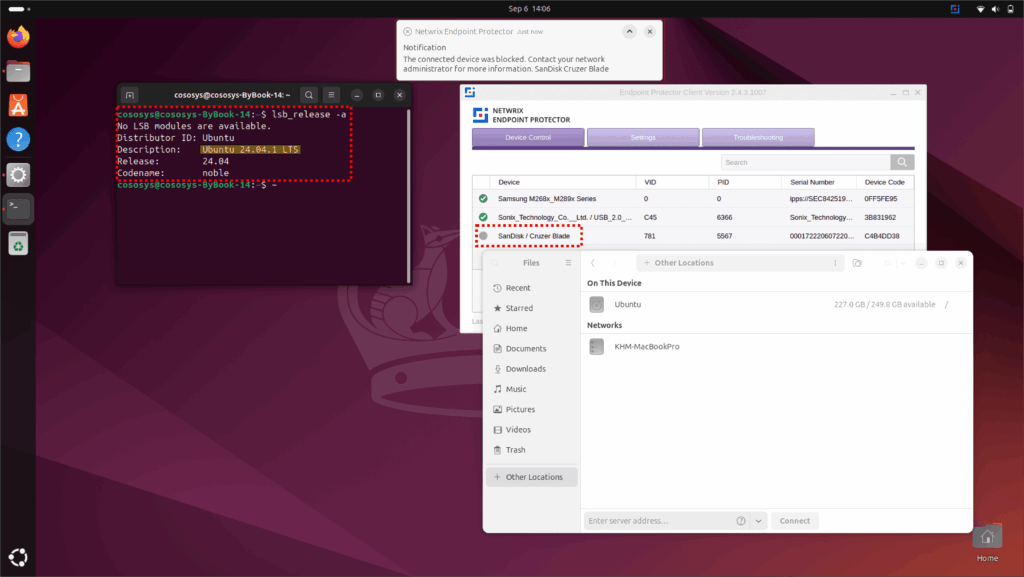
Task: Open Starred in Files sidebar
Action: [x=532, y=308]
